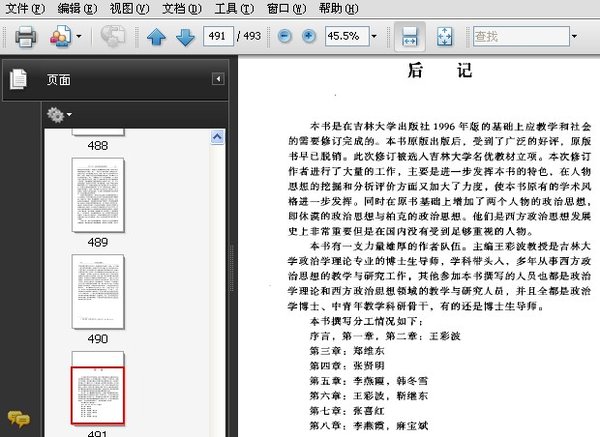
Task: Expand the zoom percentage dropdown
Action: click(373, 37)
